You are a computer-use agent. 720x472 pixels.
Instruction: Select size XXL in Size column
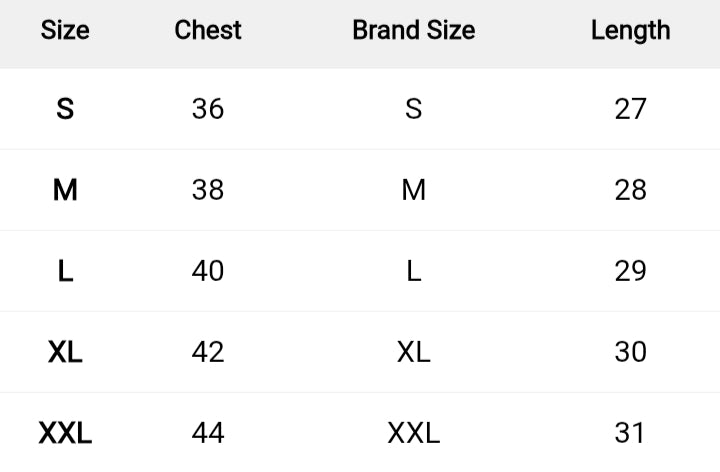tap(65, 433)
